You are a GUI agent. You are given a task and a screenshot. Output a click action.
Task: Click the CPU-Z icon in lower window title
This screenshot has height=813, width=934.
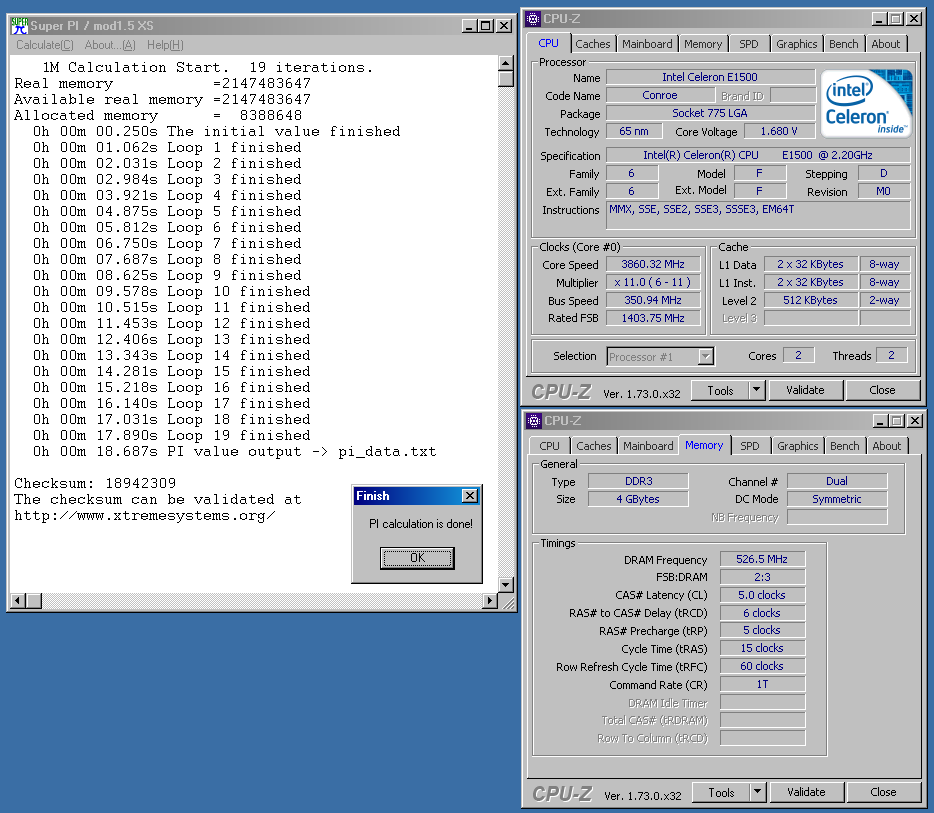tap(534, 420)
